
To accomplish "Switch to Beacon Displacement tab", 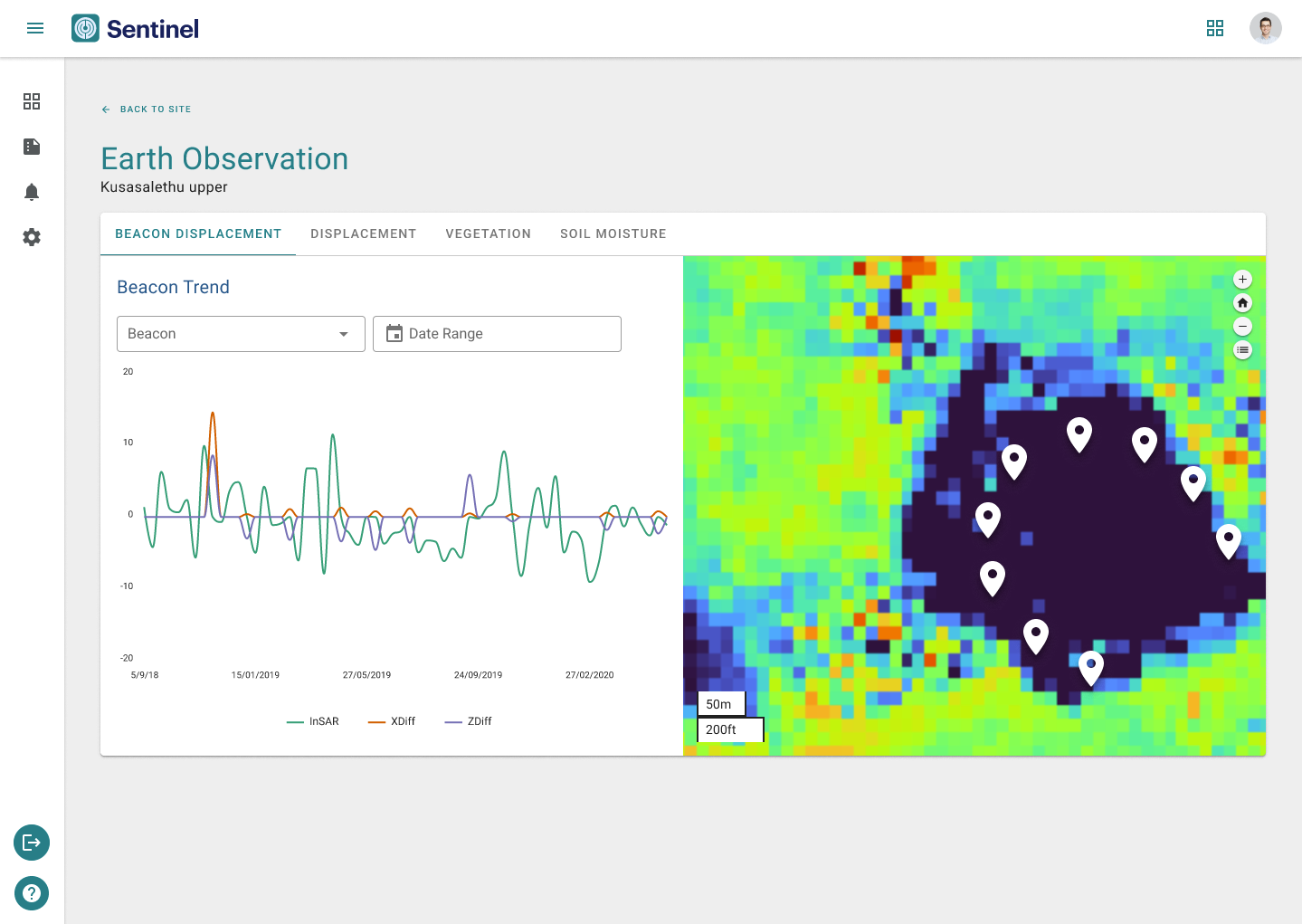I will coord(198,233).
